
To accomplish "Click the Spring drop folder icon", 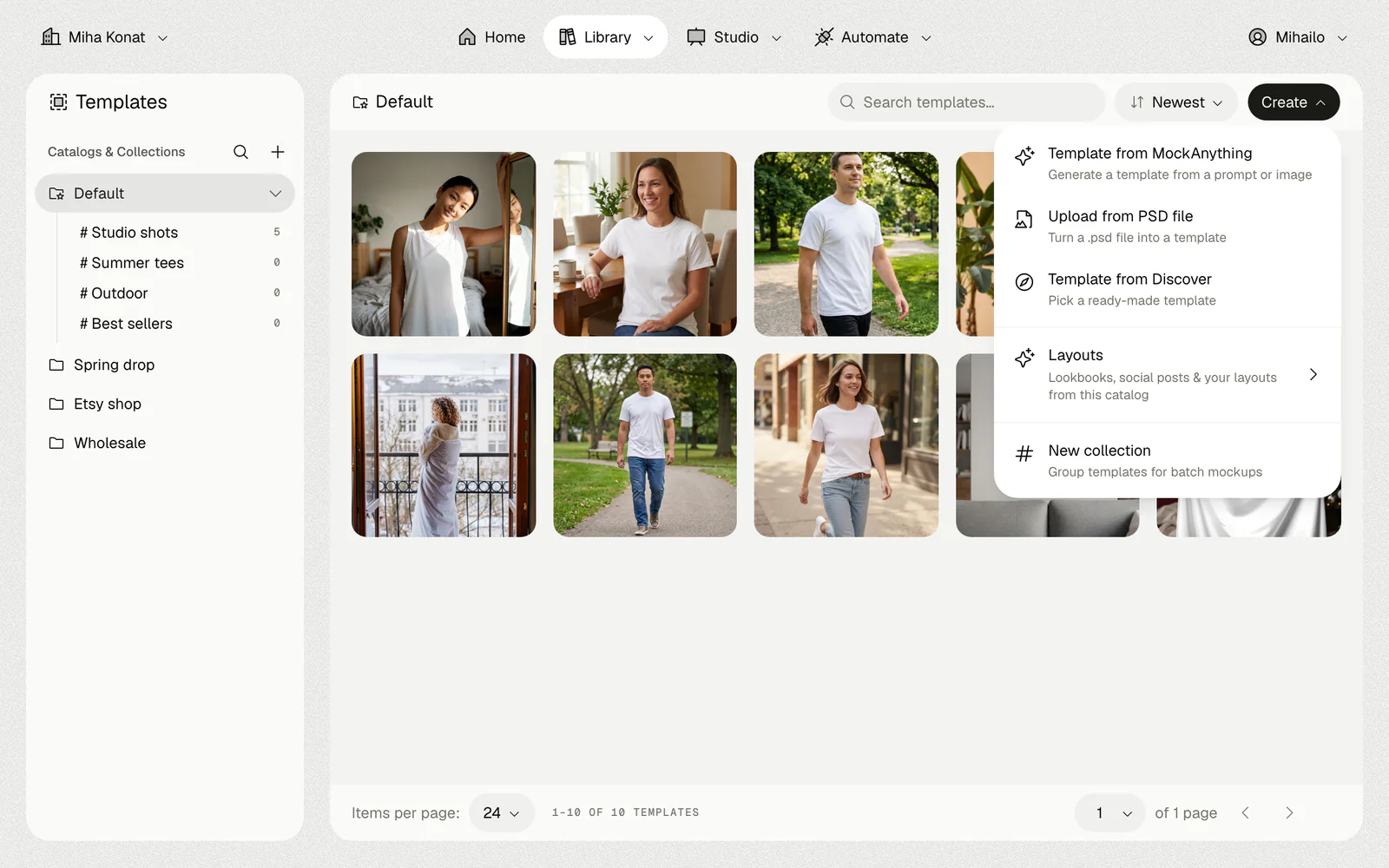I will coord(56,365).
